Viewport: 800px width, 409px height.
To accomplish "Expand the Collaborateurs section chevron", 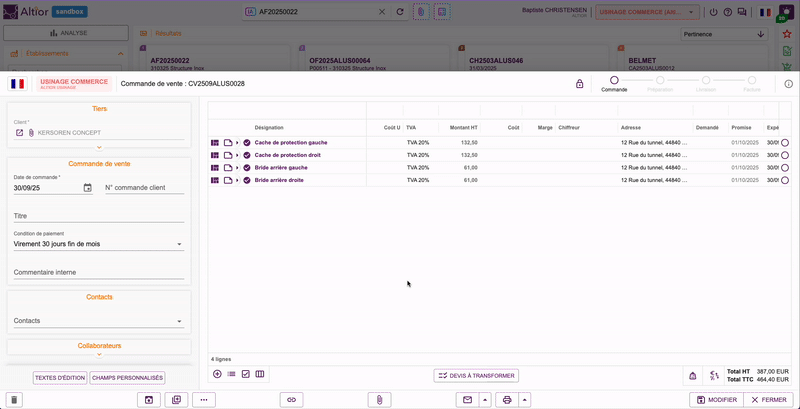I will [x=99, y=354].
